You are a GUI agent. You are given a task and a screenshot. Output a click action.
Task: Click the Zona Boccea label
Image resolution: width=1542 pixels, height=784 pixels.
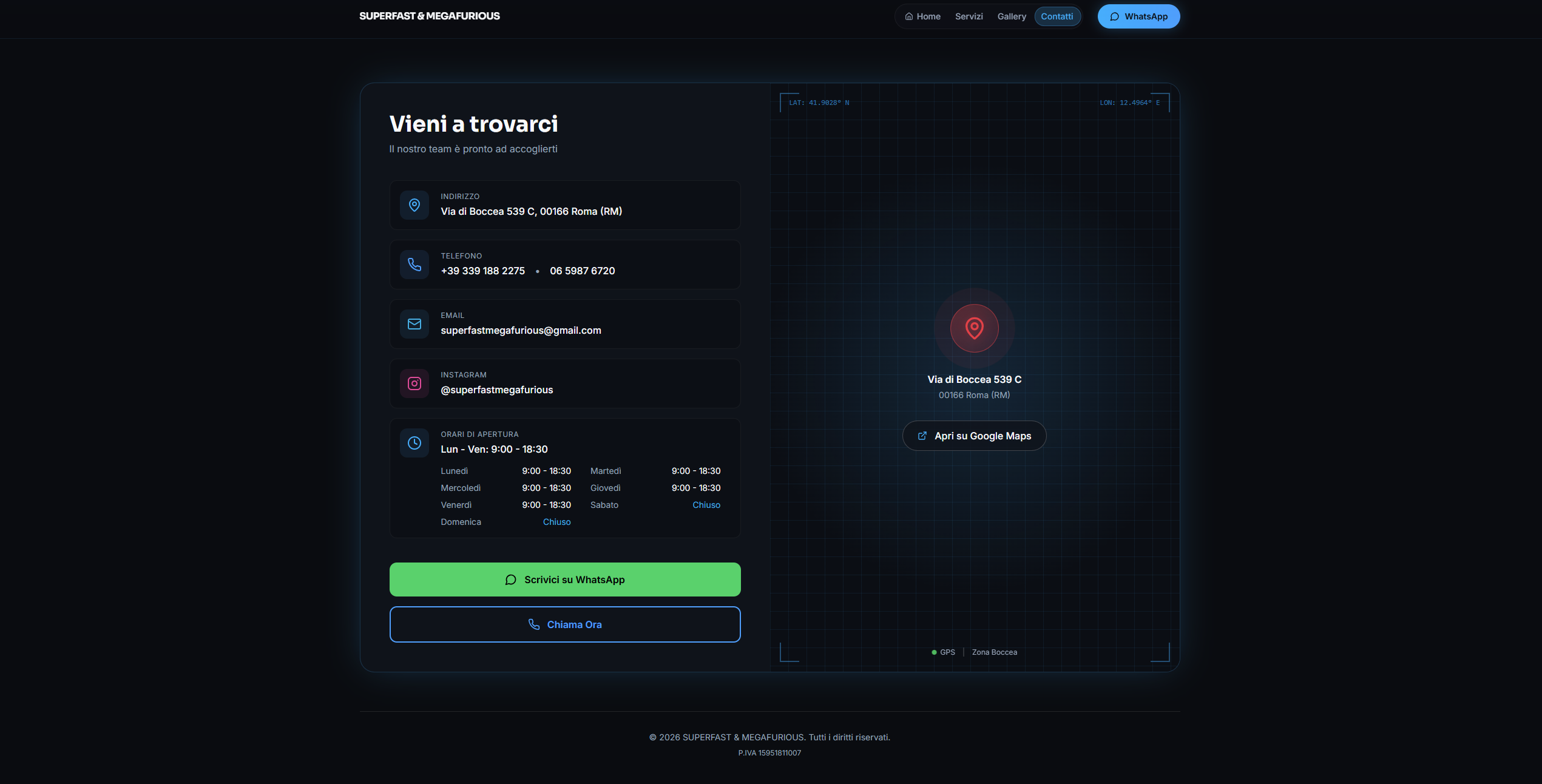click(994, 652)
